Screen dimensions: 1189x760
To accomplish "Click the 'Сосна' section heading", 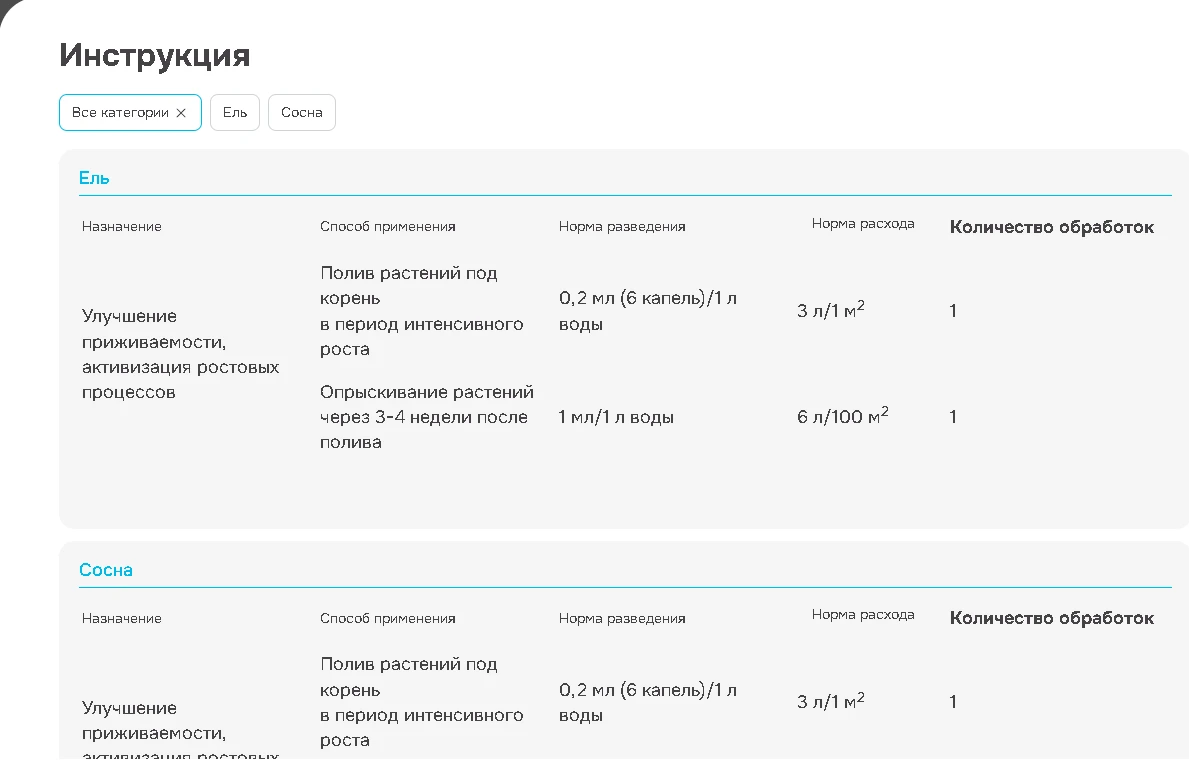I will (106, 570).
